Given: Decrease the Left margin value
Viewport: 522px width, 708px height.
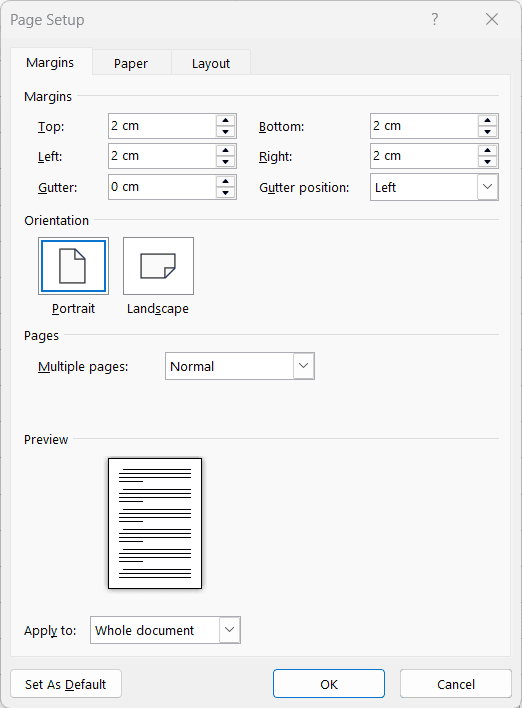Looking at the screenshot, I should click(x=225, y=162).
